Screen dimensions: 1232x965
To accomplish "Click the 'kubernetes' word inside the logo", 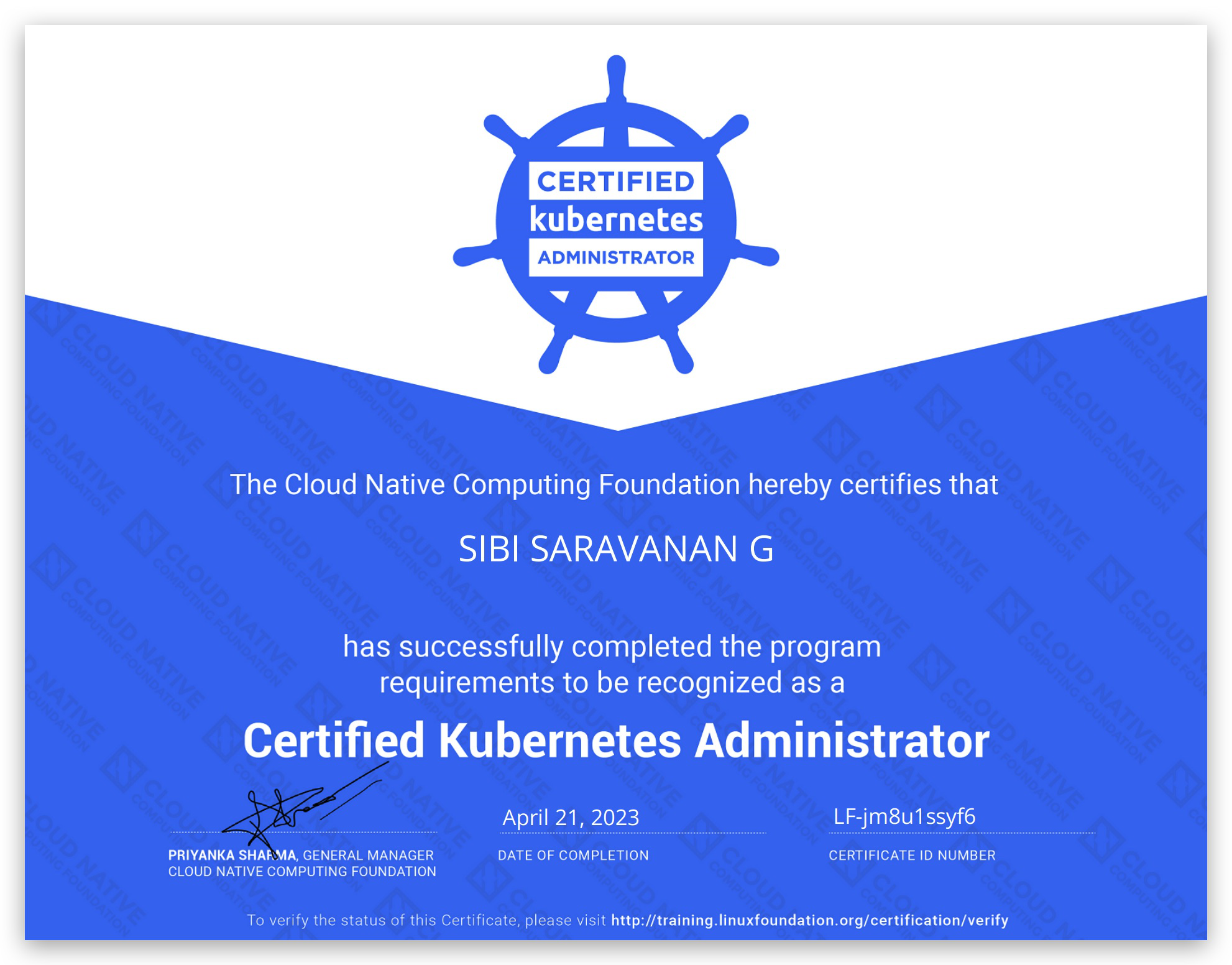I will tap(616, 219).
